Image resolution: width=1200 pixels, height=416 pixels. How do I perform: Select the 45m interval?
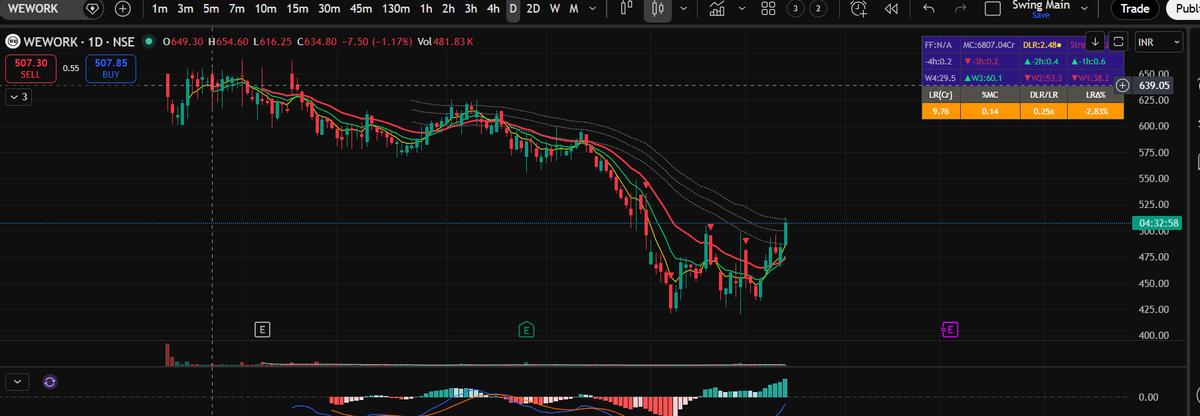[359, 9]
